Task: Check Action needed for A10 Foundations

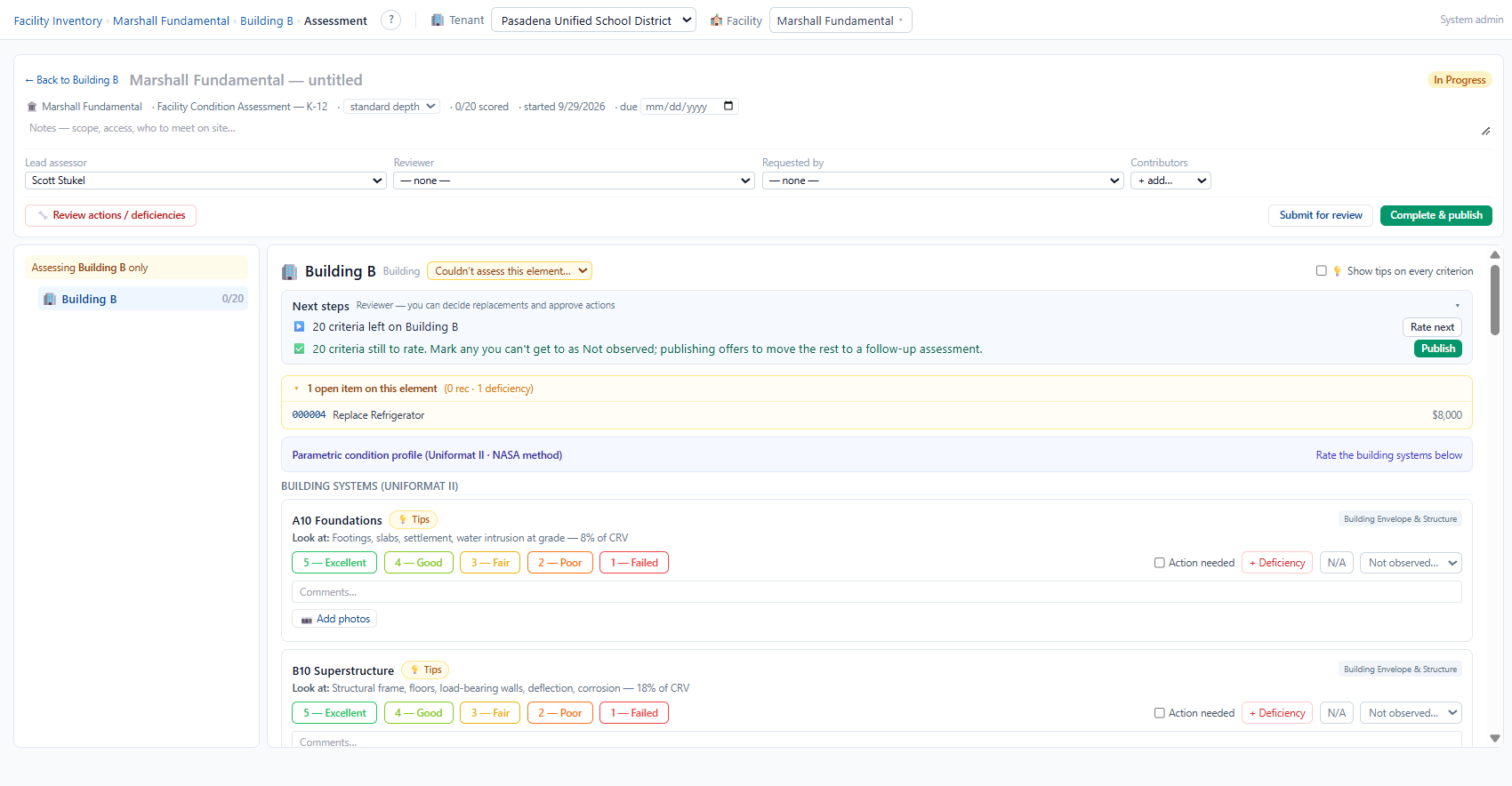Action: 1160,563
